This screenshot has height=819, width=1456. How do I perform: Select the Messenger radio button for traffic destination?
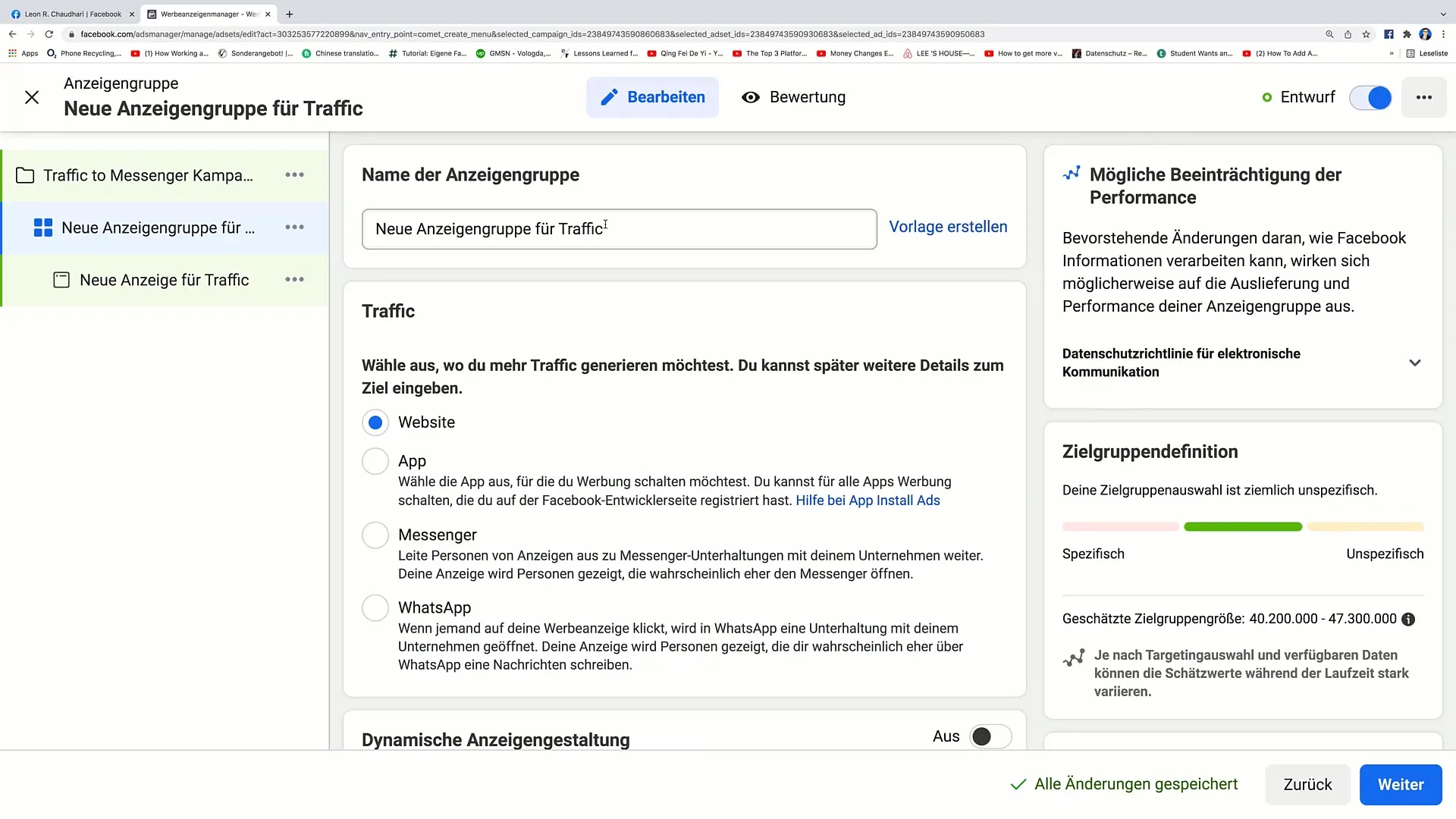click(375, 535)
